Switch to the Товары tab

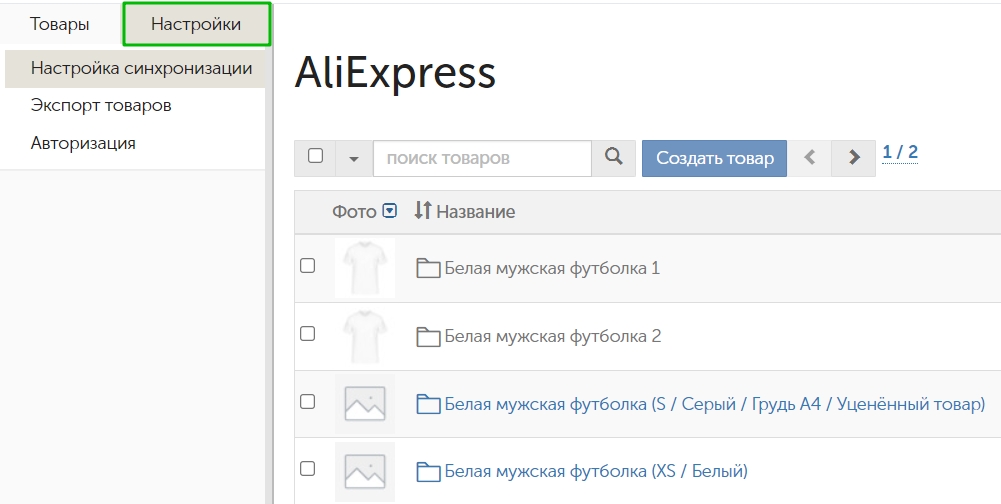pos(59,24)
